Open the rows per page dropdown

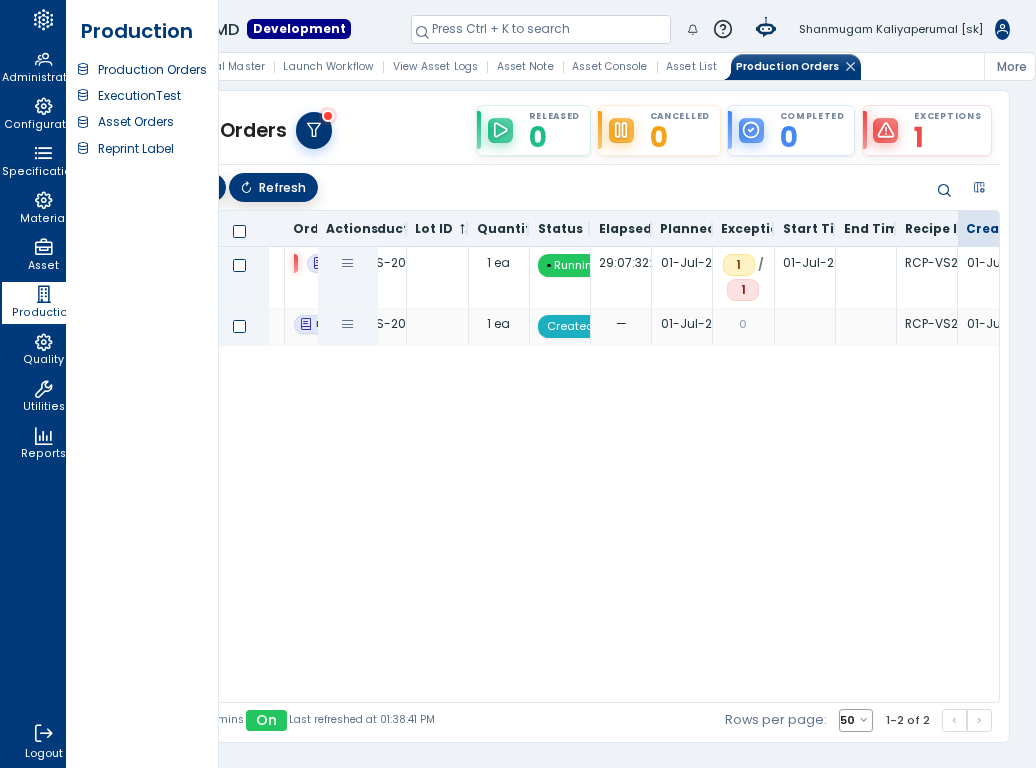pyautogui.click(x=856, y=720)
